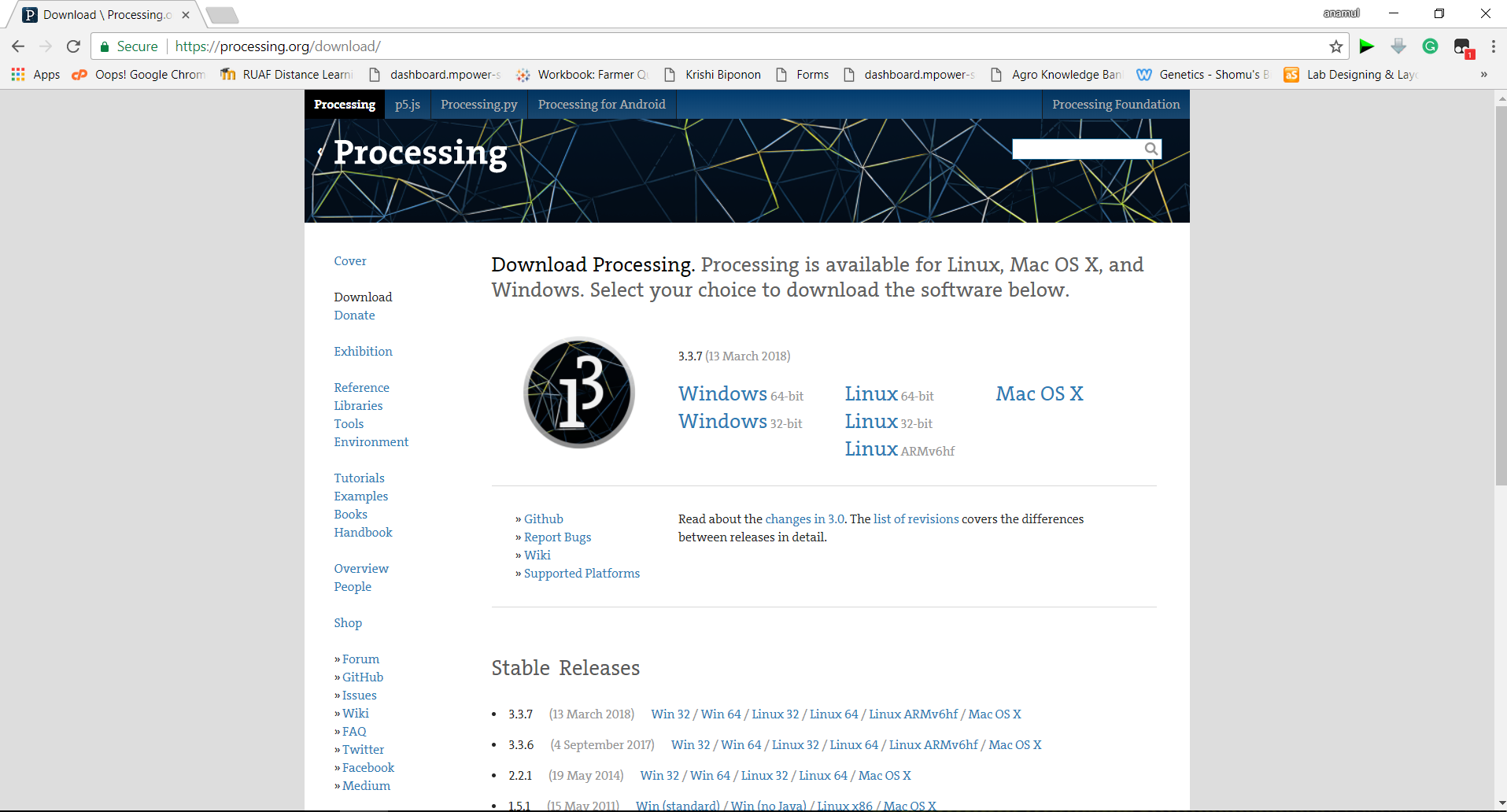Screen dimensions: 1507x812
Task: Open the Krishi Biponon bookmark
Action: point(713,75)
